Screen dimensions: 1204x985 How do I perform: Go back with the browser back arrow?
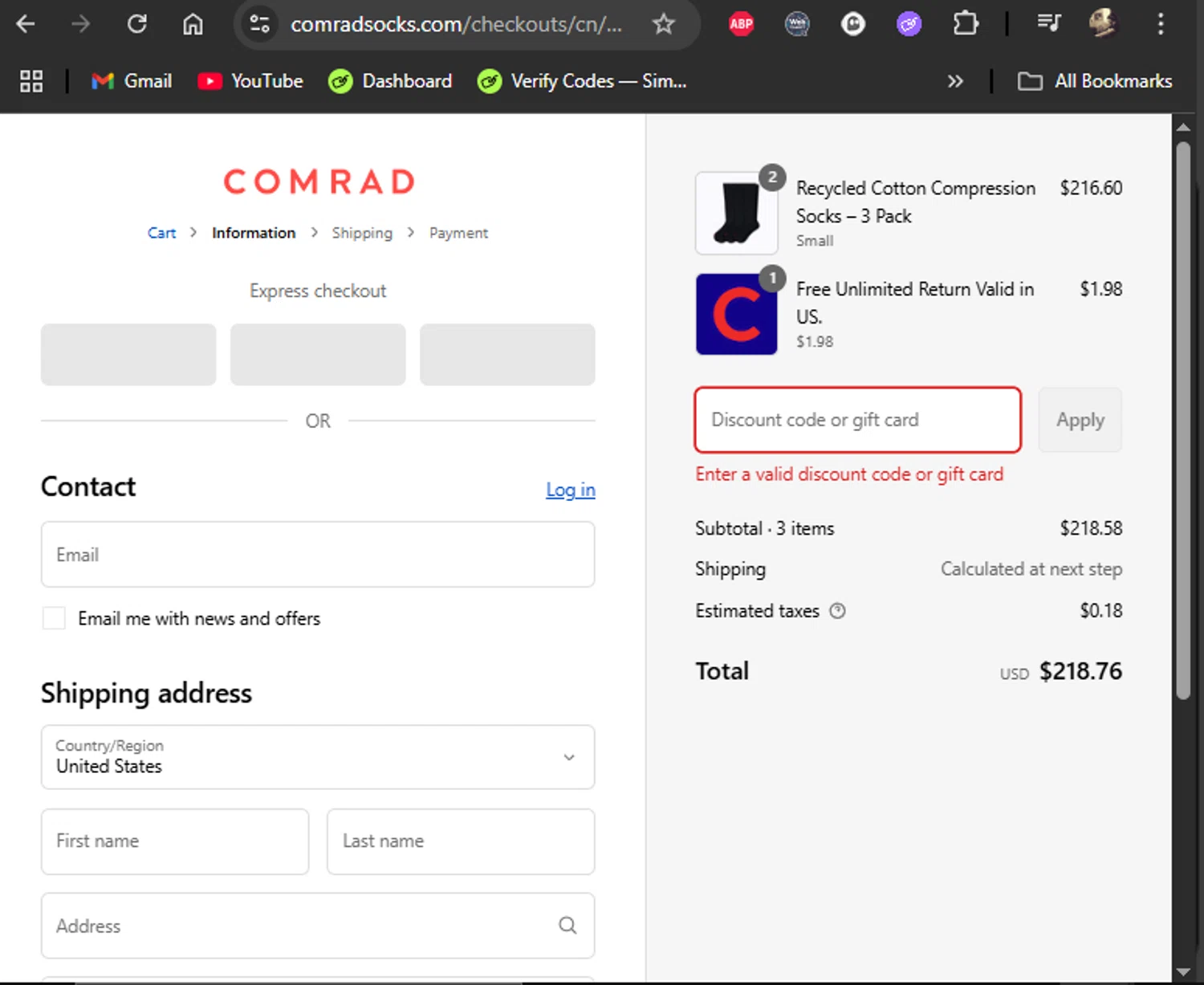26,24
